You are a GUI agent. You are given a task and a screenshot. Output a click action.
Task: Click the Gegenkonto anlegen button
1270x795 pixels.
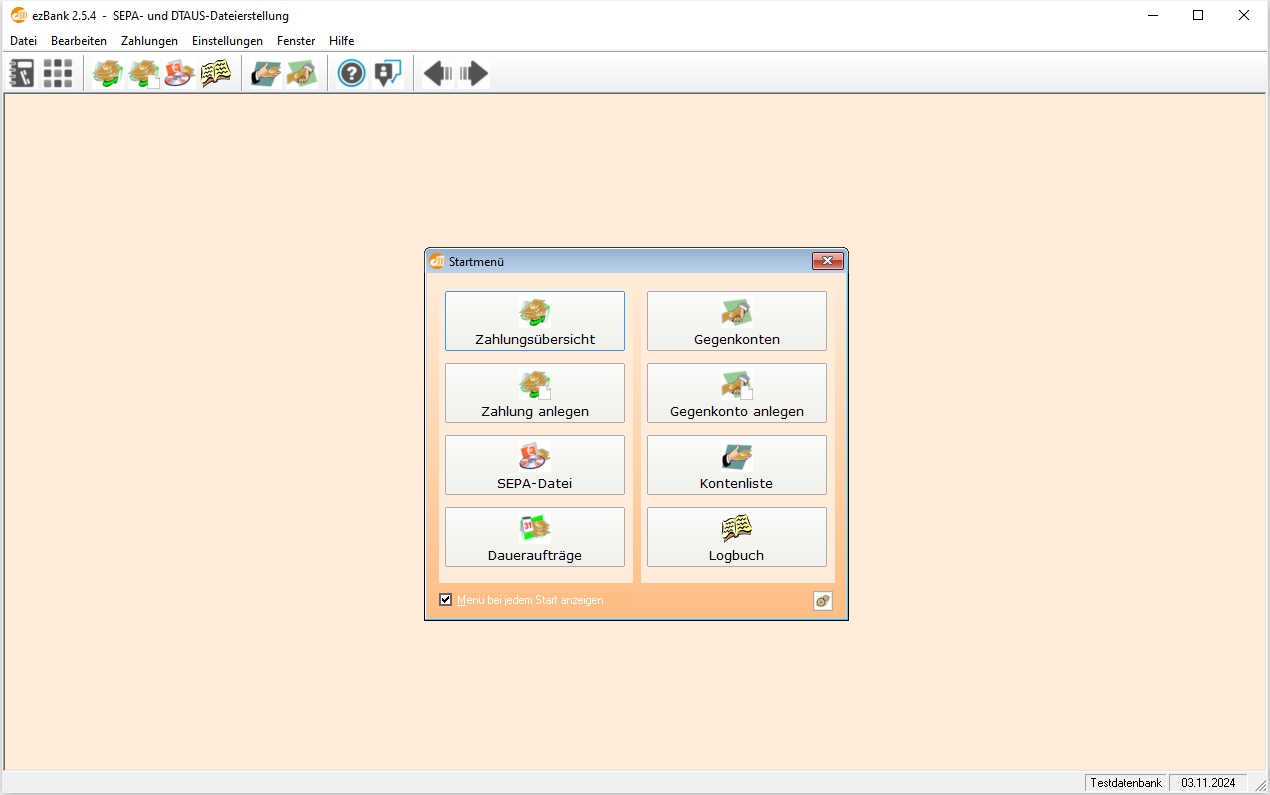point(737,393)
